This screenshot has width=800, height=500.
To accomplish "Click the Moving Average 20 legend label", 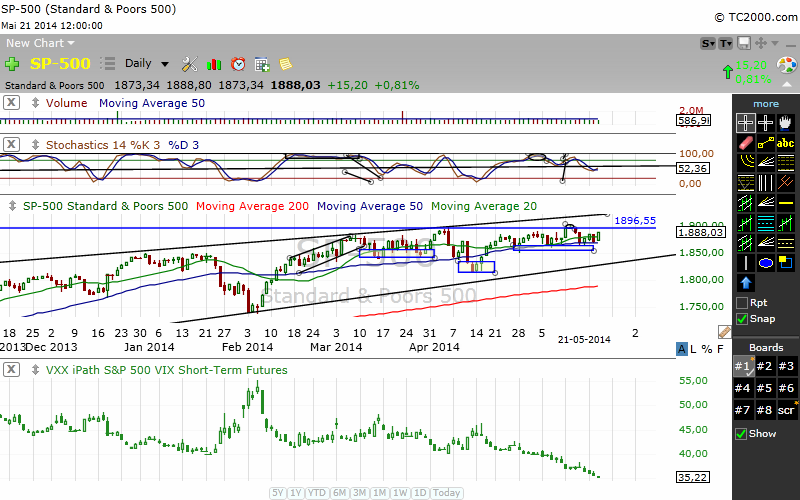I will (x=484, y=206).
